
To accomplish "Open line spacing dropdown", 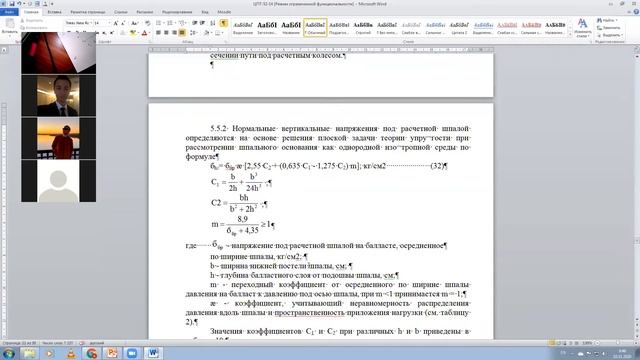I will point(193,33).
